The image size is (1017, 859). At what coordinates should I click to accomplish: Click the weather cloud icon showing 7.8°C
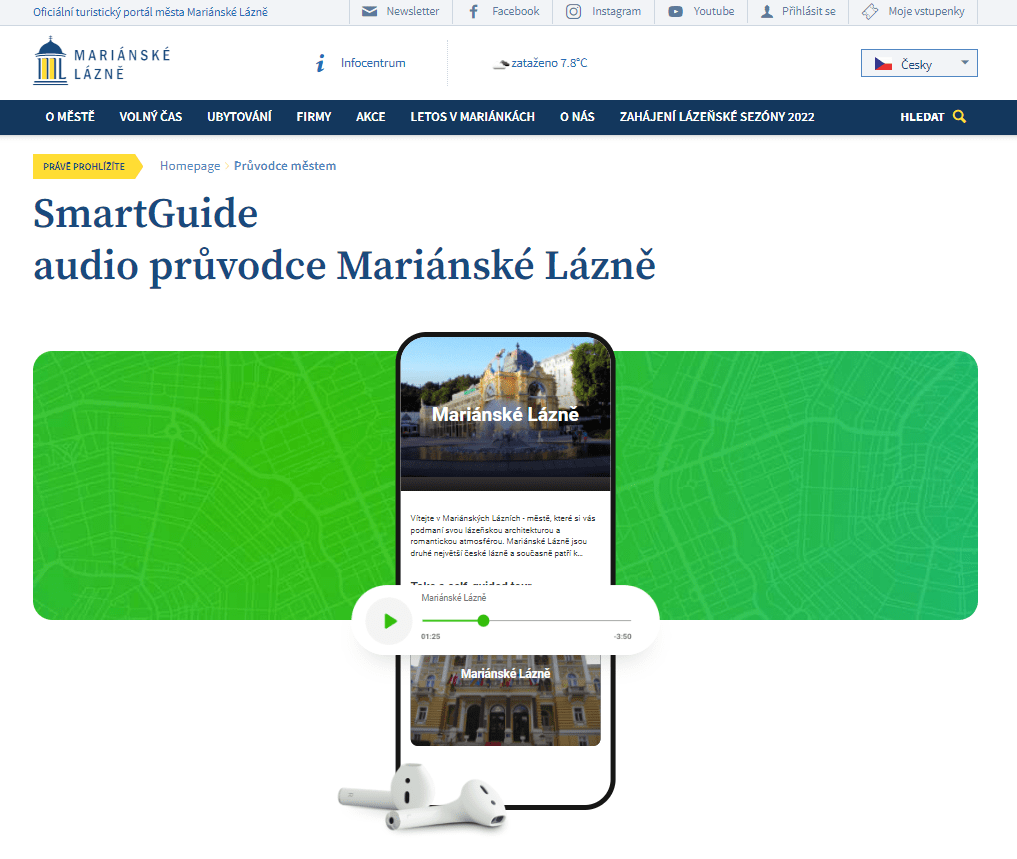[501, 62]
